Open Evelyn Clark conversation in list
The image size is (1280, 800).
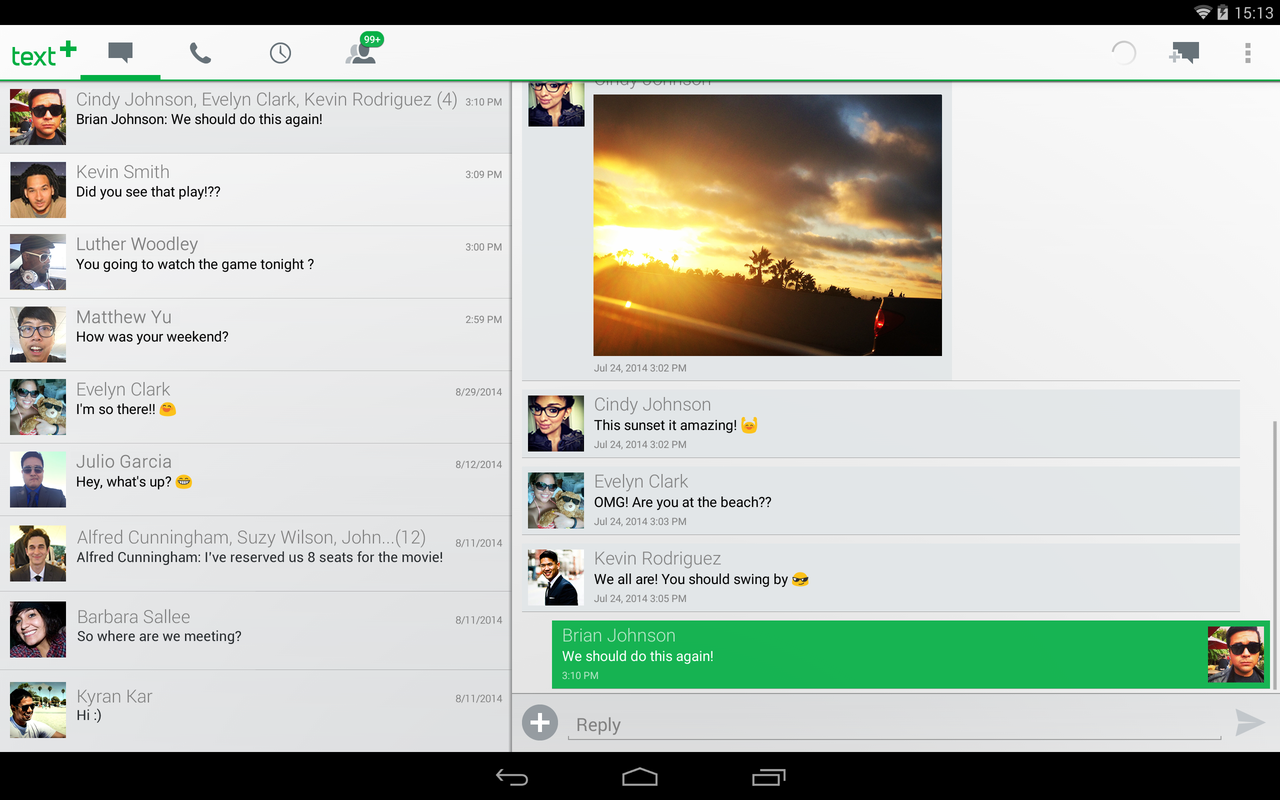256,407
